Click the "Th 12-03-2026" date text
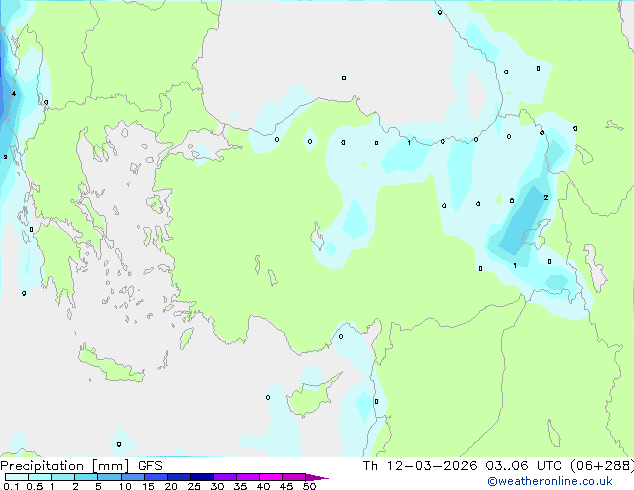This screenshot has width=634, height=490. (x=420, y=466)
